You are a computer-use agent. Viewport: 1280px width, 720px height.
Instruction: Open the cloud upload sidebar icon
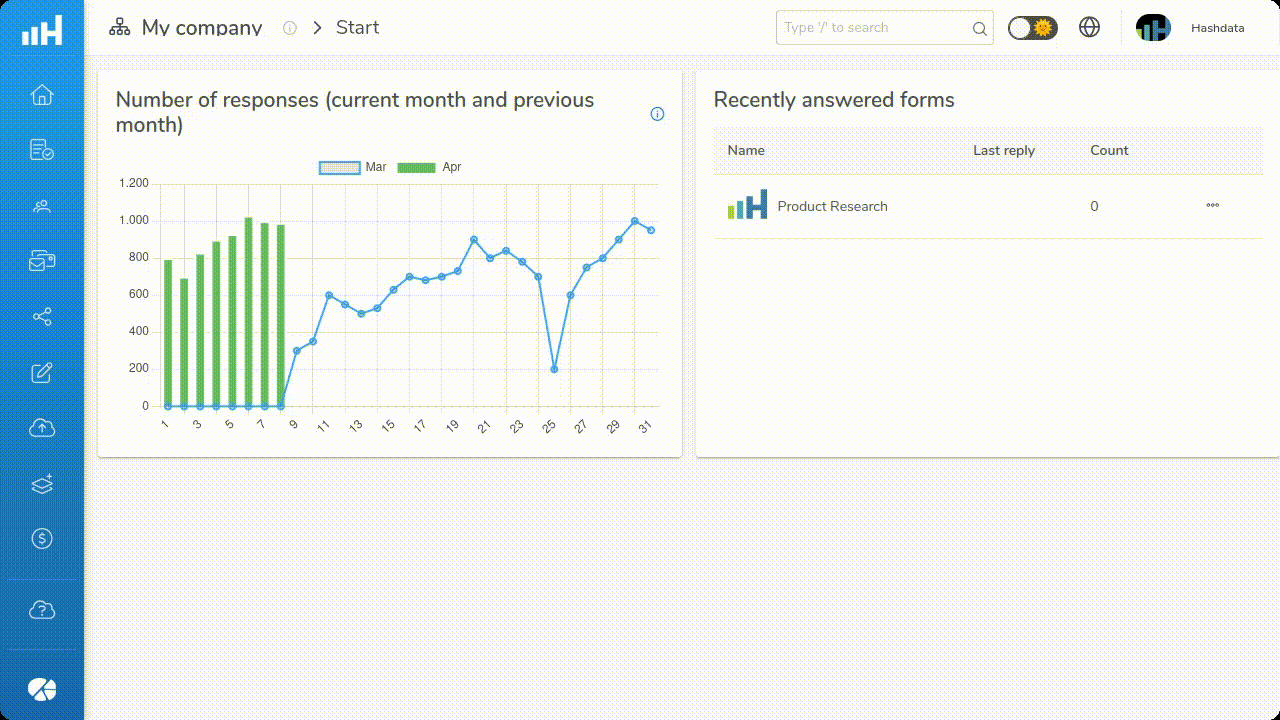point(42,428)
